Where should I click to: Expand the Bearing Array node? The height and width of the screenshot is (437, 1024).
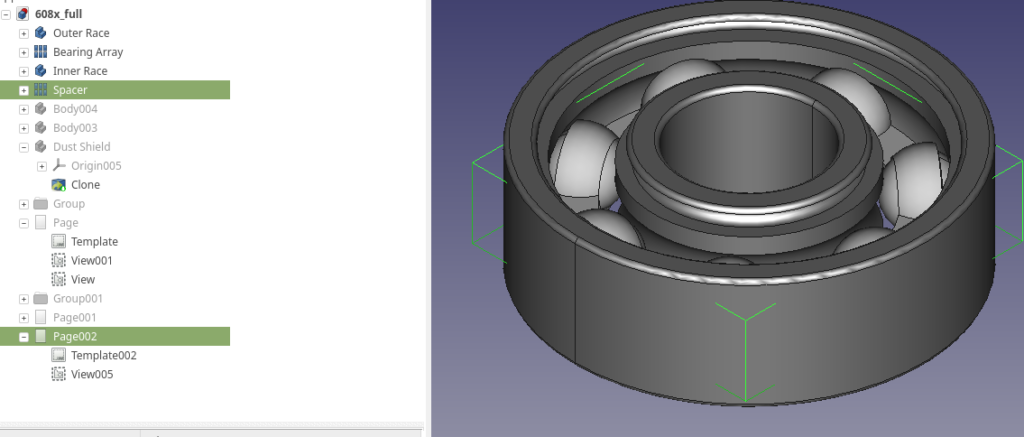[x=24, y=52]
